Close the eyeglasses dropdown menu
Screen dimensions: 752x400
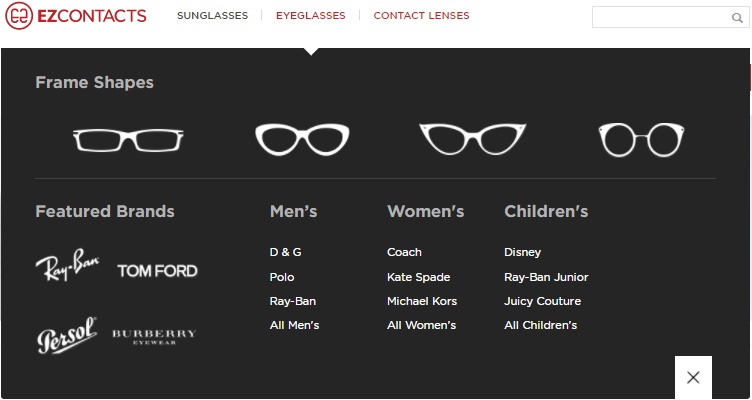click(x=693, y=377)
